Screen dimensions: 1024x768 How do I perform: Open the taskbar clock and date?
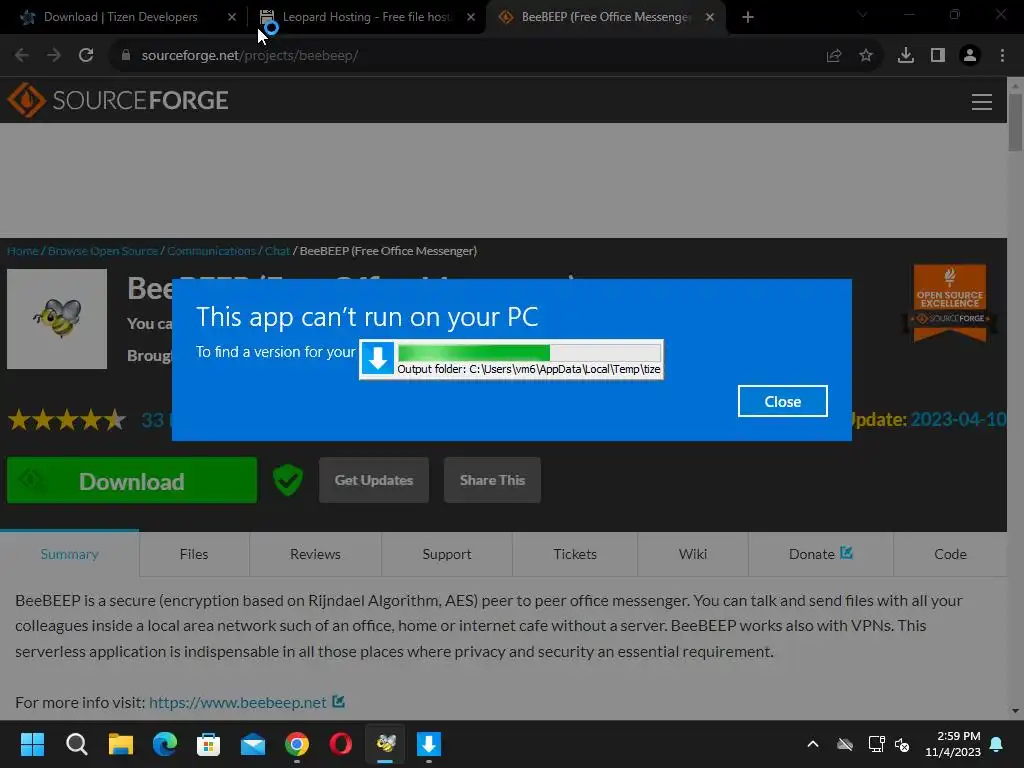tap(953, 744)
